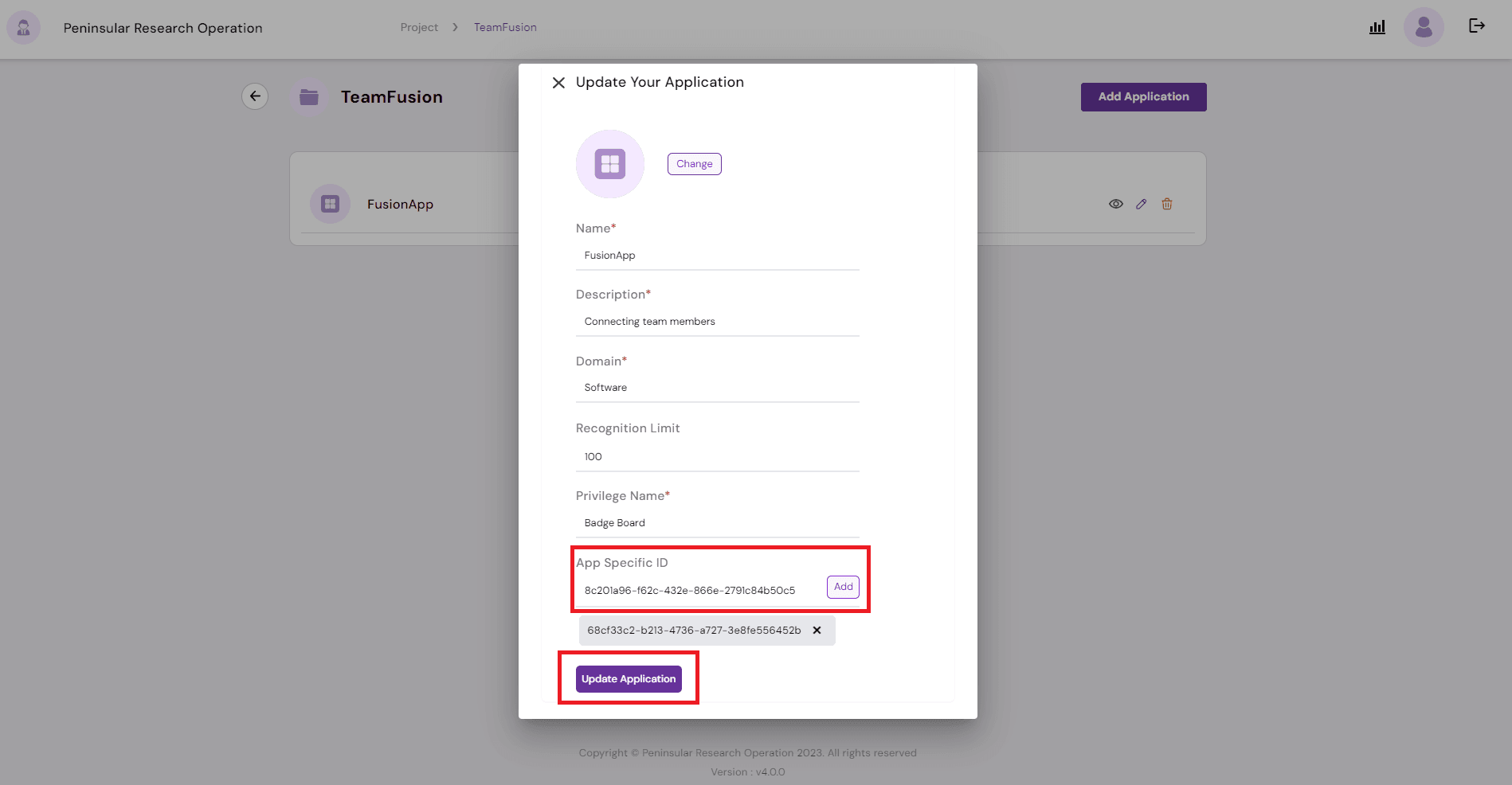This screenshot has height=785, width=1512.
Task: Remove the 68cf33c2 app ID chip
Action: pyautogui.click(x=817, y=631)
